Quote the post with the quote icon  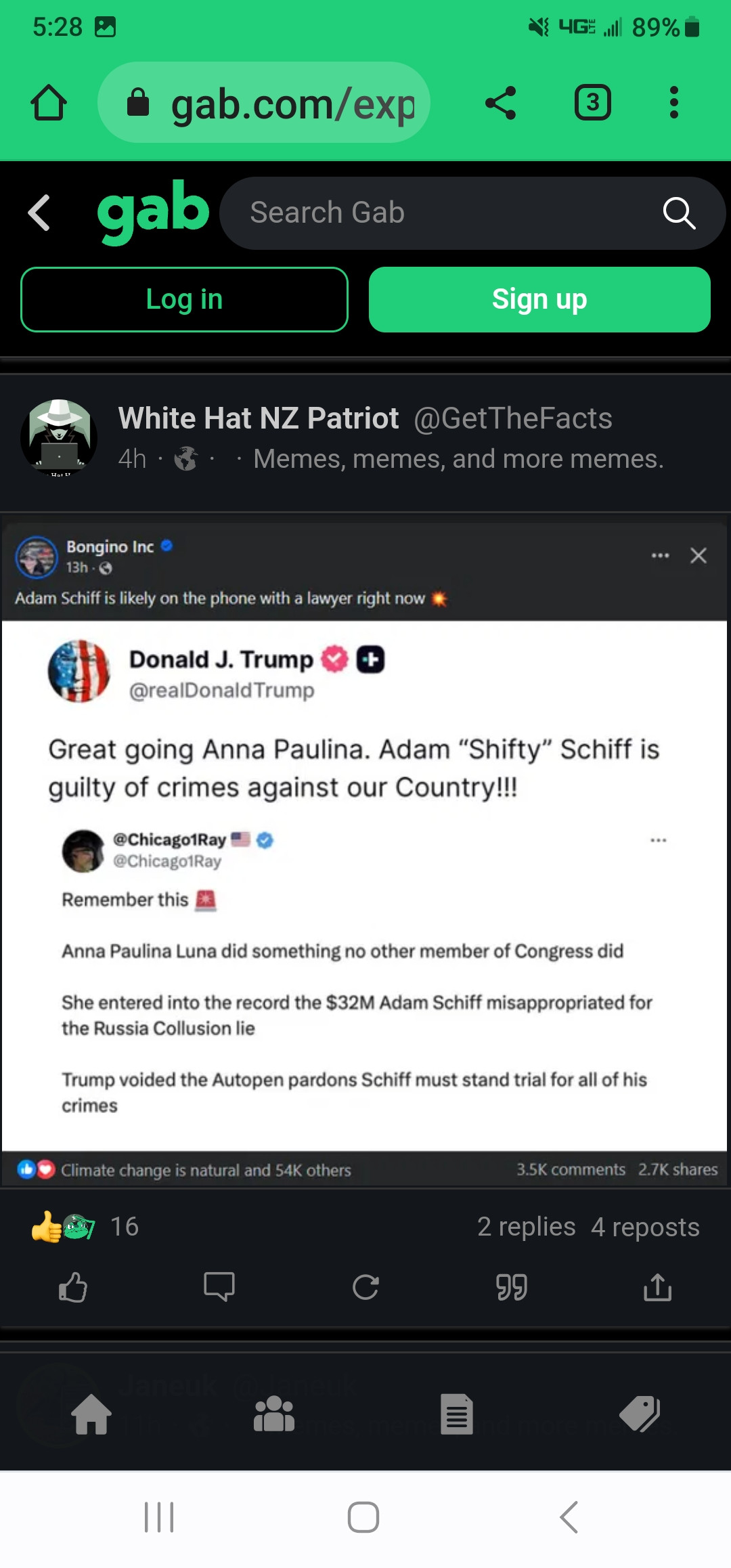[512, 1286]
